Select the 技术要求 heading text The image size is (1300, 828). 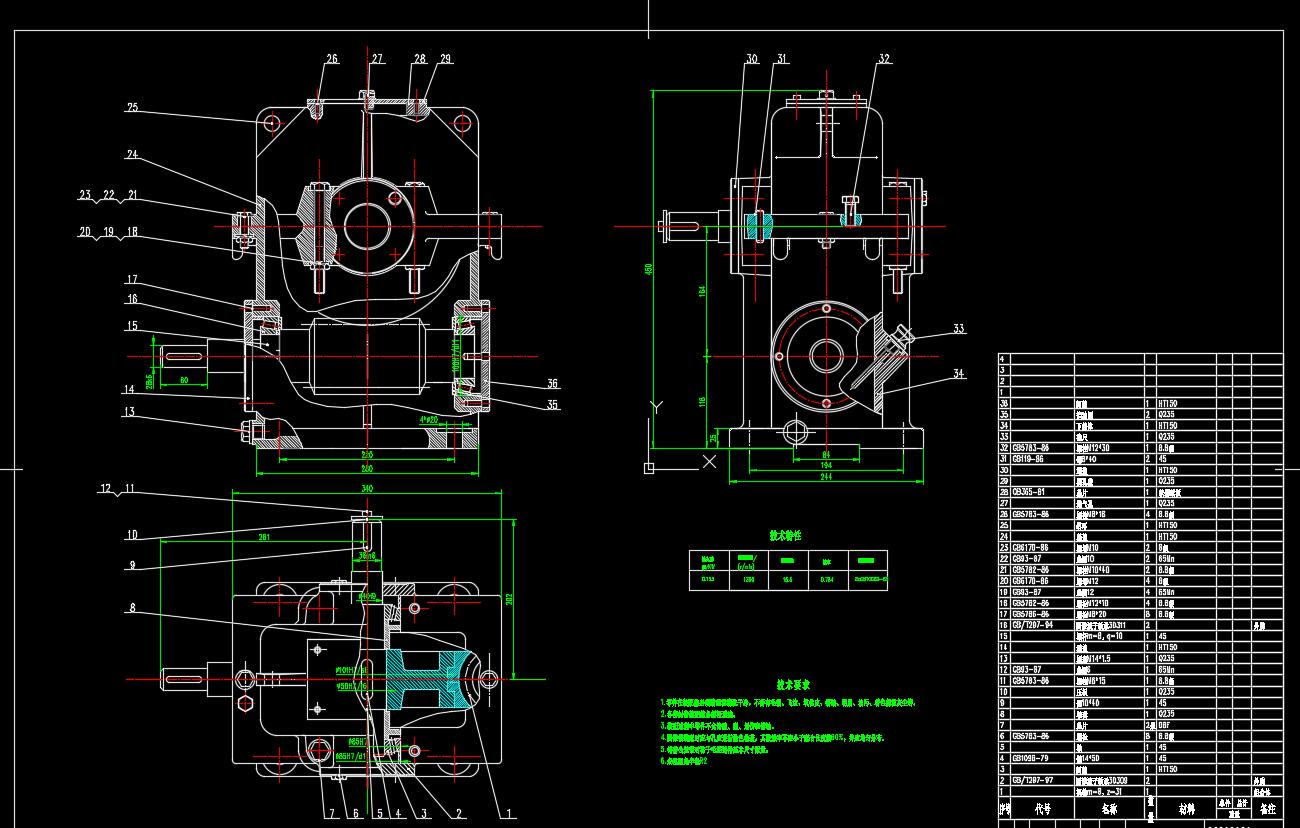click(x=792, y=685)
